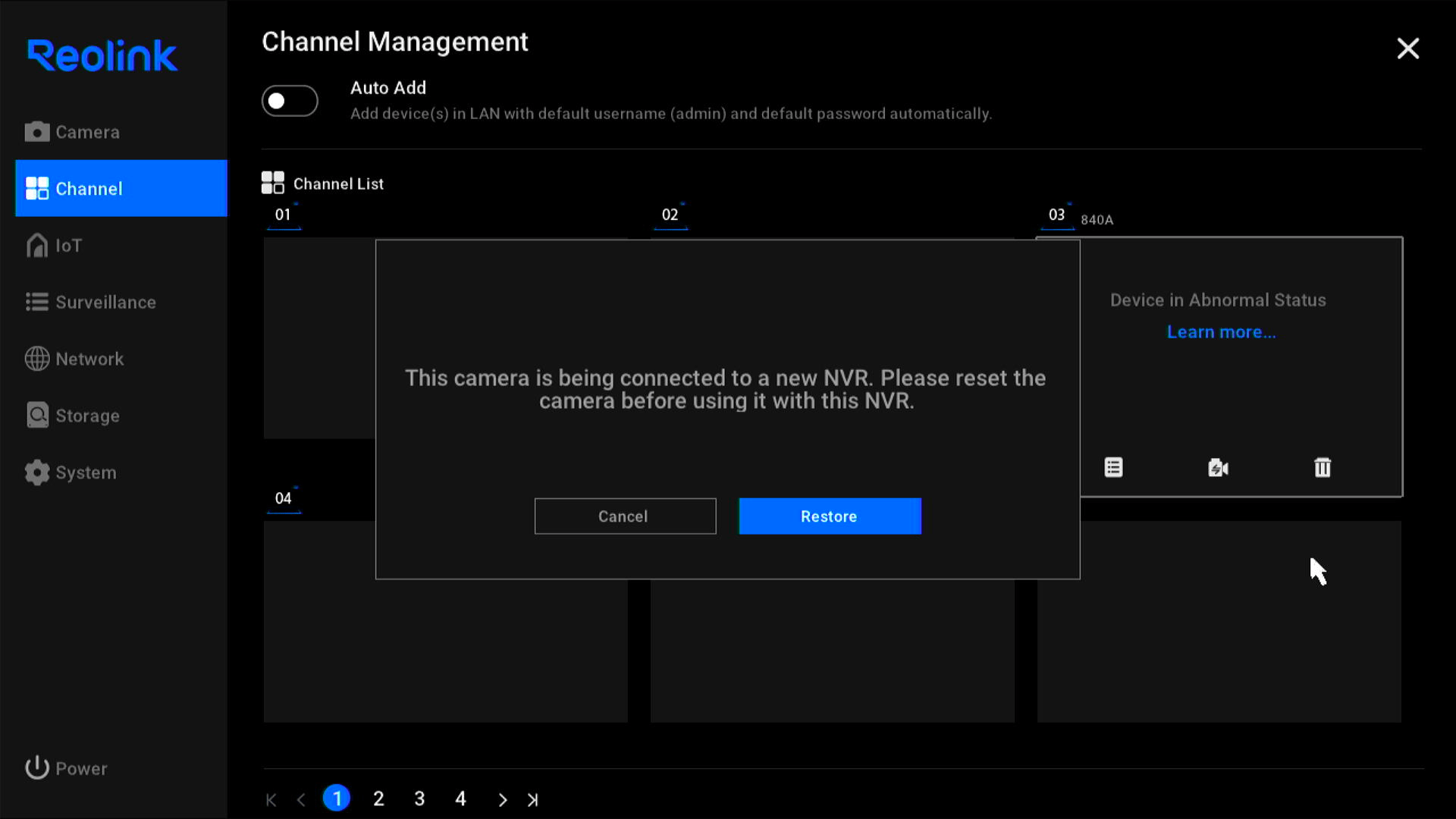Go to page 3 in channel list
Screen dimensions: 1456x819
(420, 798)
